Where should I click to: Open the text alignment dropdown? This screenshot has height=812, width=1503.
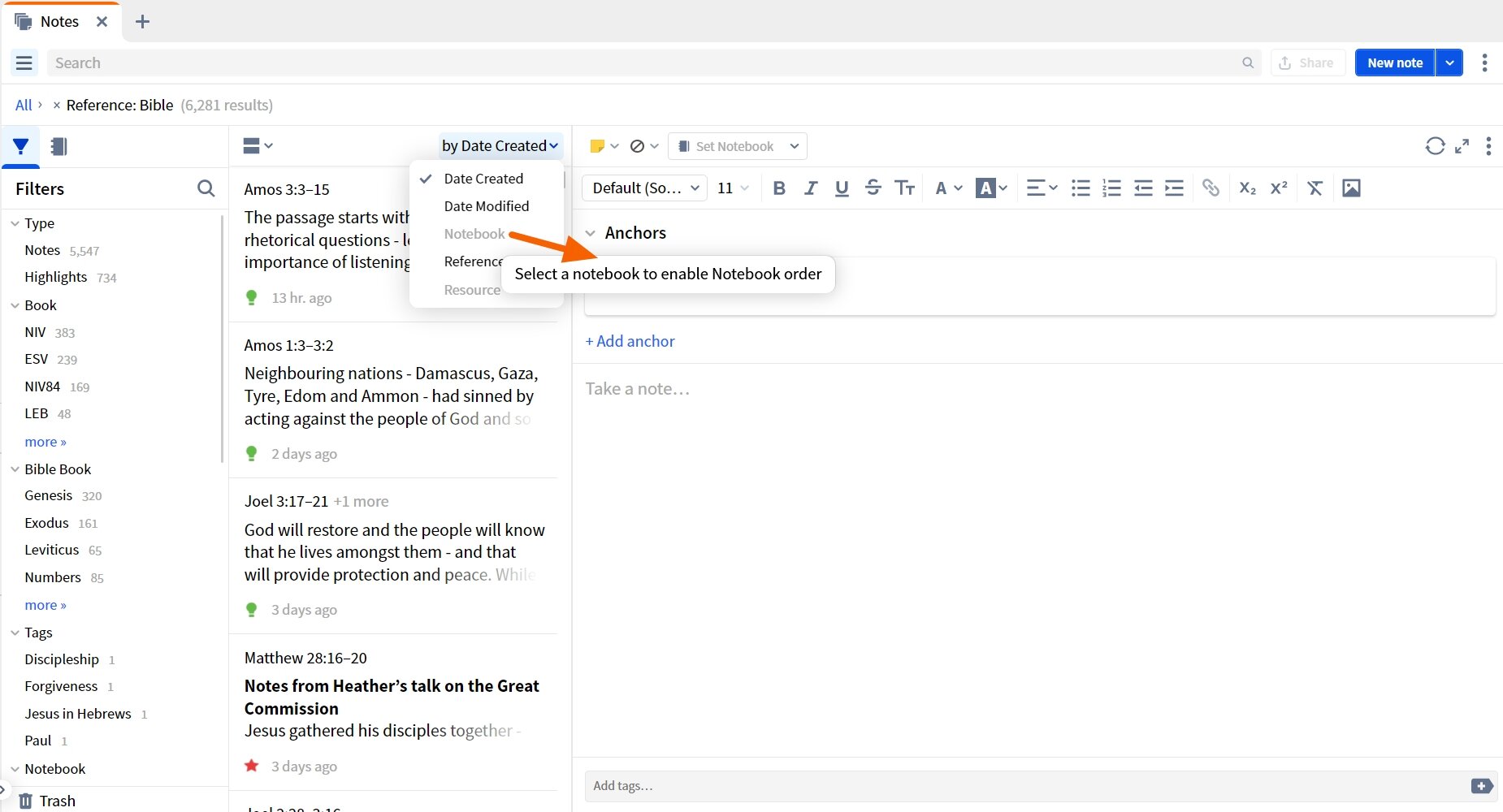[x=1042, y=188]
